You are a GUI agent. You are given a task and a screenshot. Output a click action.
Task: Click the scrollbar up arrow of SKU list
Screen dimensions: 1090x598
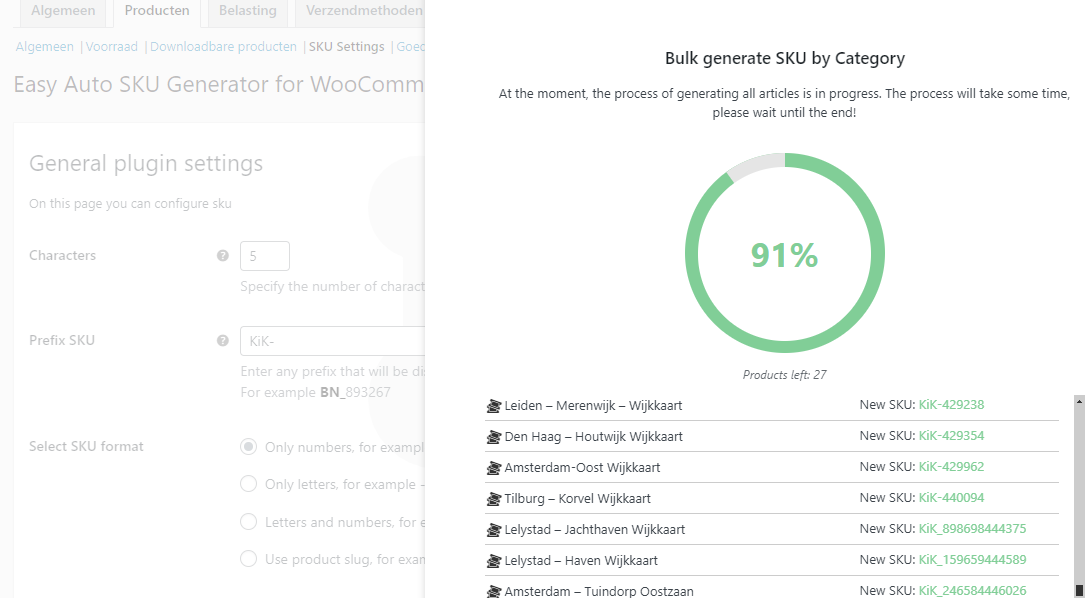1079,401
